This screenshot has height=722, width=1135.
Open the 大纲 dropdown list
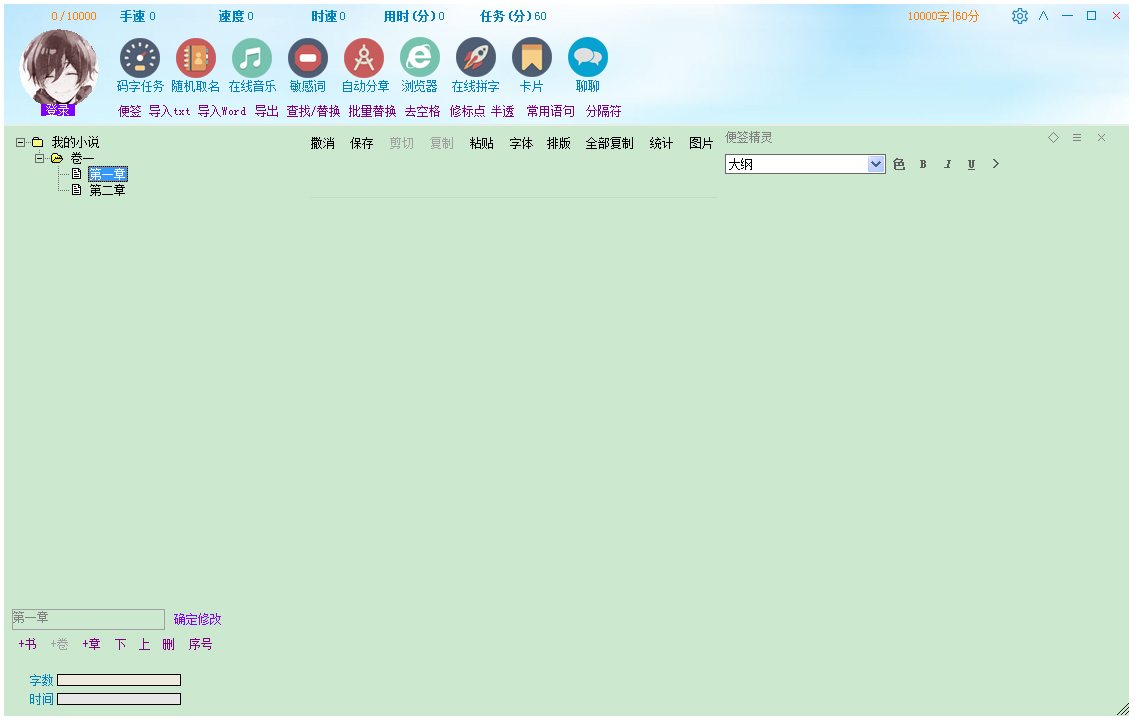(x=876, y=164)
